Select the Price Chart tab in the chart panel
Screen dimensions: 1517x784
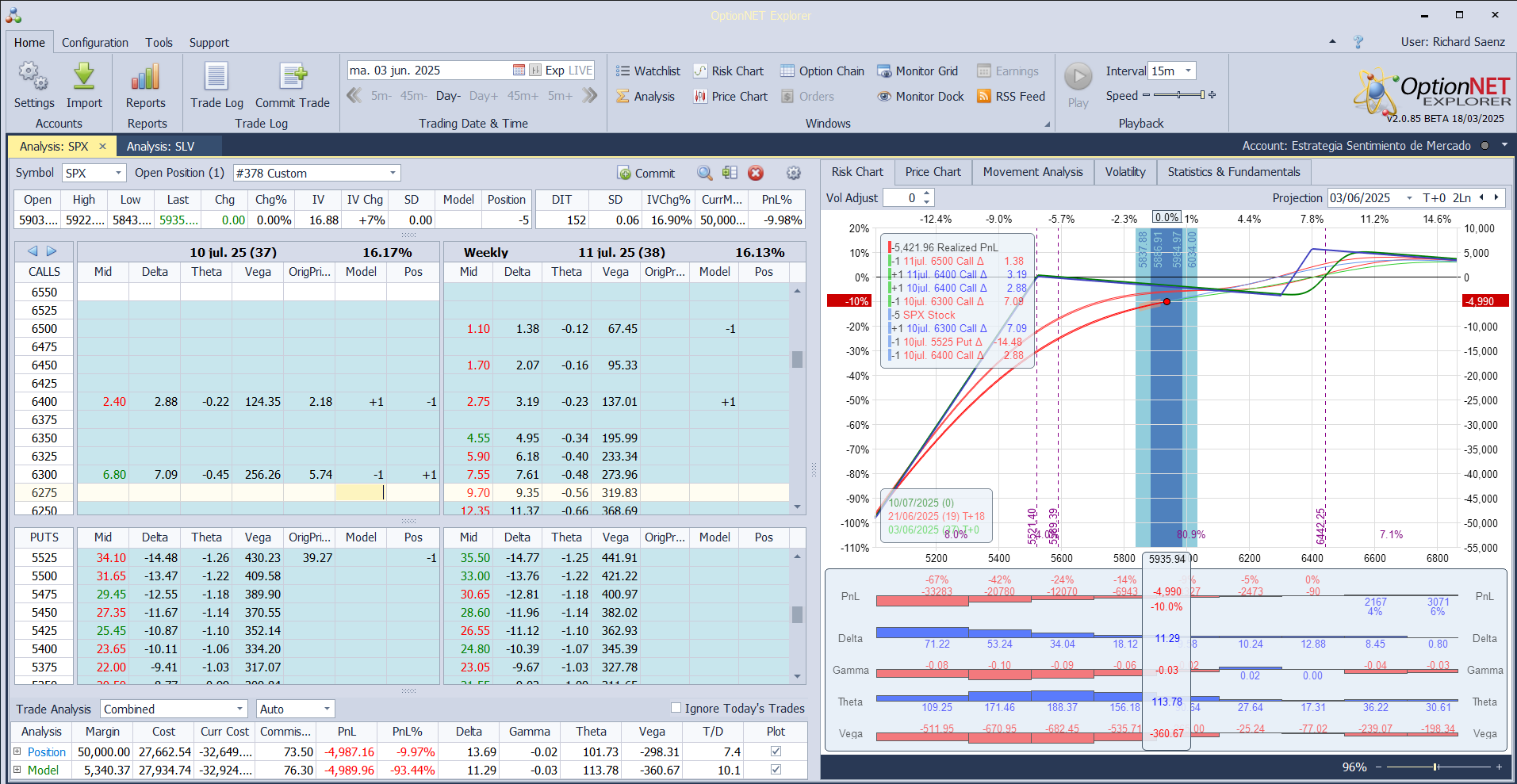pyautogui.click(x=933, y=171)
